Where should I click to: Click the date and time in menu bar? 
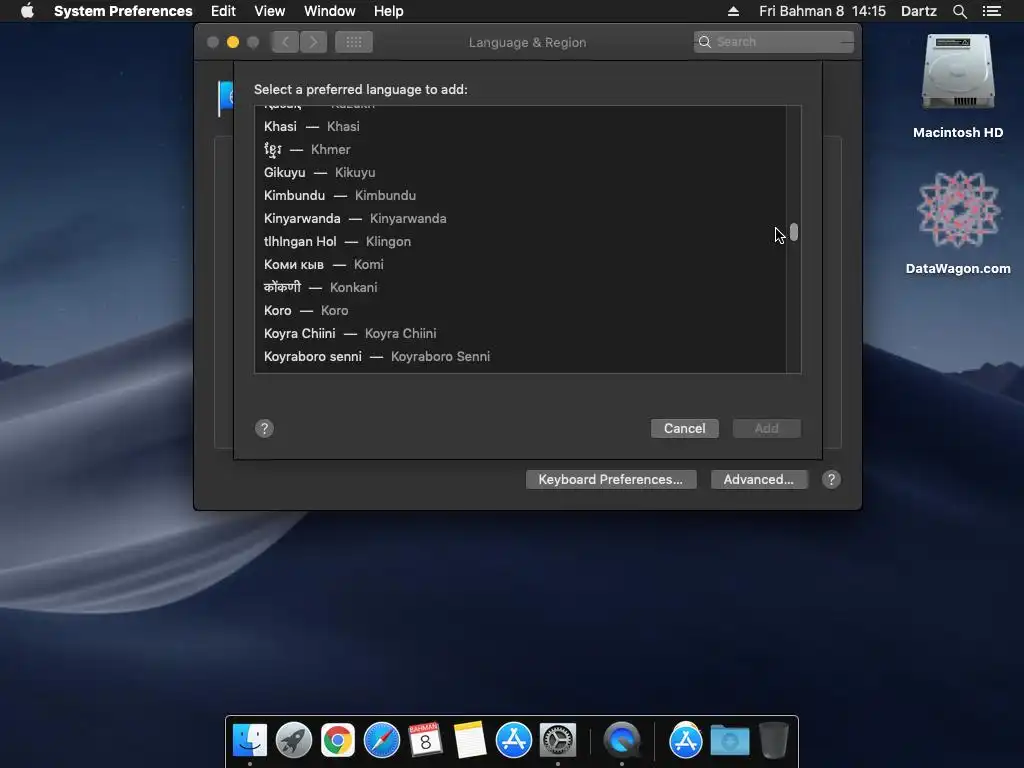tap(822, 11)
